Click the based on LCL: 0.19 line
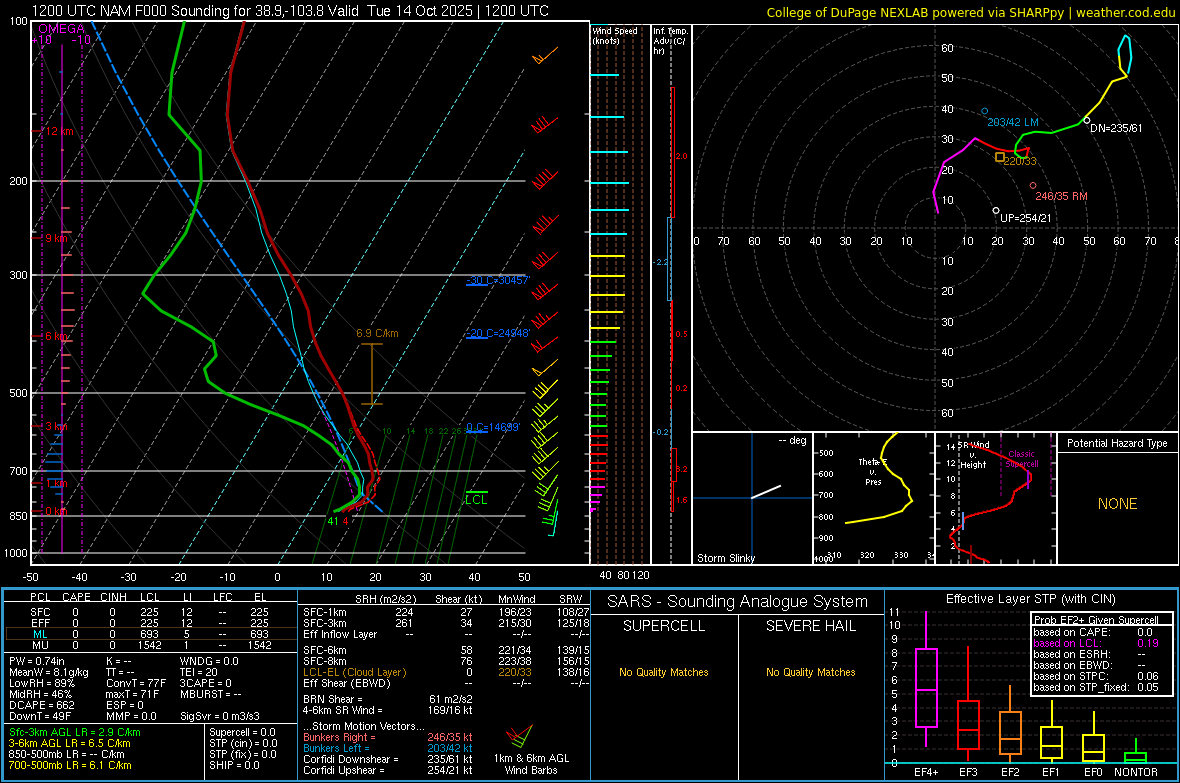Image resolution: width=1180 pixels, height=783 pixels. point(1096,643)
